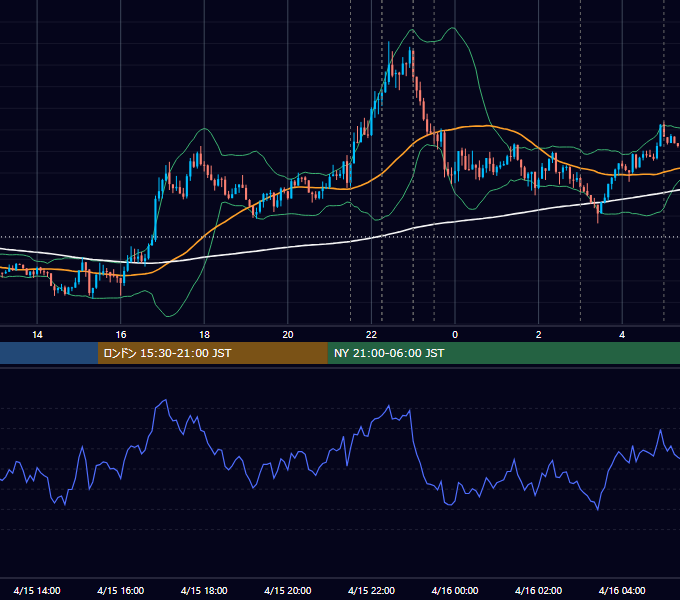
Task: Click the '14' hour label on price chart axis
Action: pos(37,335)
